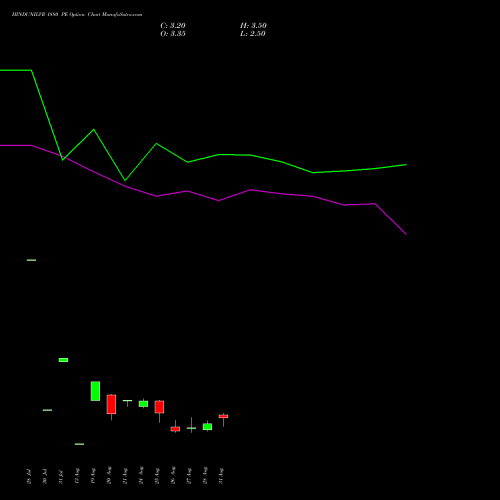Select the high value H: 3.50
The width and height of the screenshot is (500, 500).
click(x=253, y=26)
